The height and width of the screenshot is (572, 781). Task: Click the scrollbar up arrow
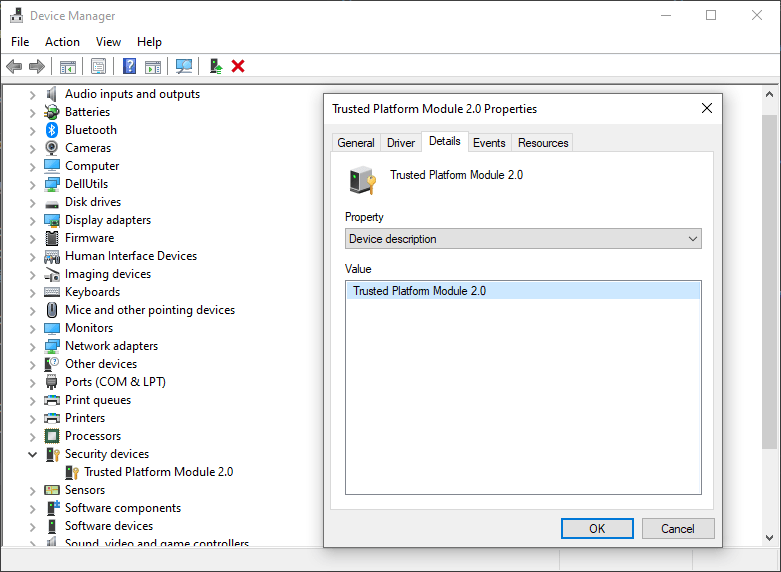pyautogui.click(x=770, y=94)
